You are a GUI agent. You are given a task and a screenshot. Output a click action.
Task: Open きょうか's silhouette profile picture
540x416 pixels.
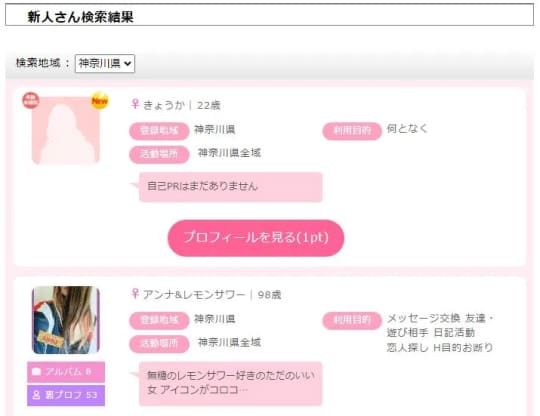(65, 130)
